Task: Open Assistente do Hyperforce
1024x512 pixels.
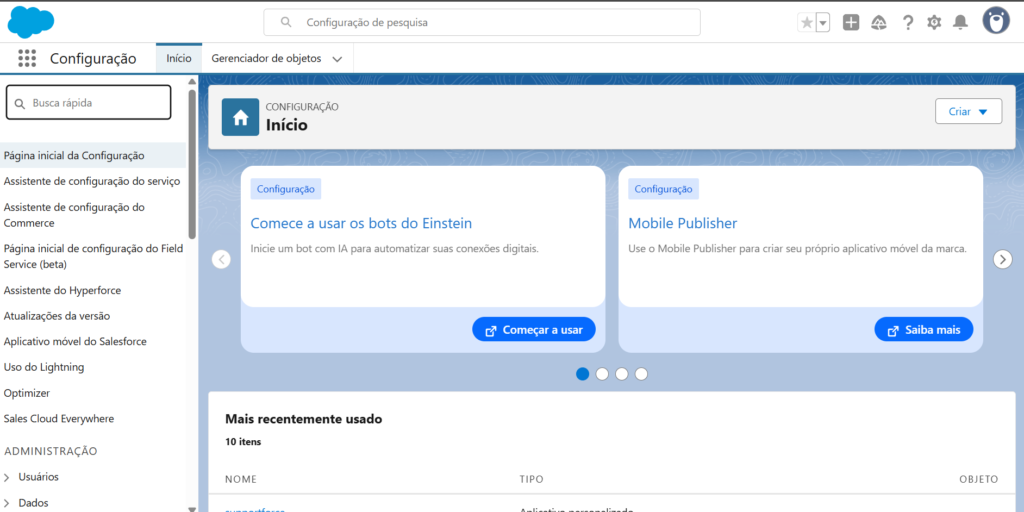Action: [x=62, y=290]
